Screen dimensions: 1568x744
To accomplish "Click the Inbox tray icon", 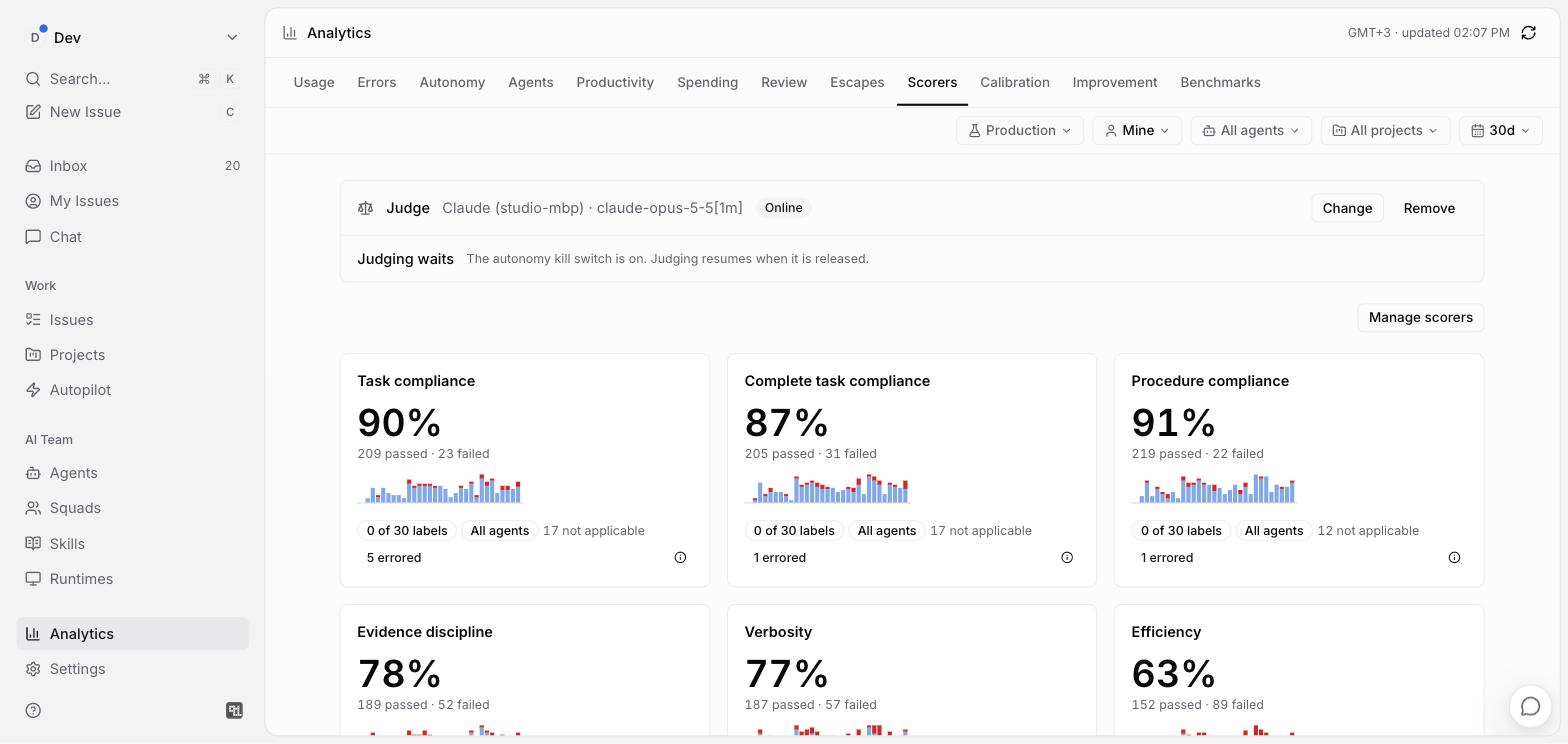I will [33, 166].
